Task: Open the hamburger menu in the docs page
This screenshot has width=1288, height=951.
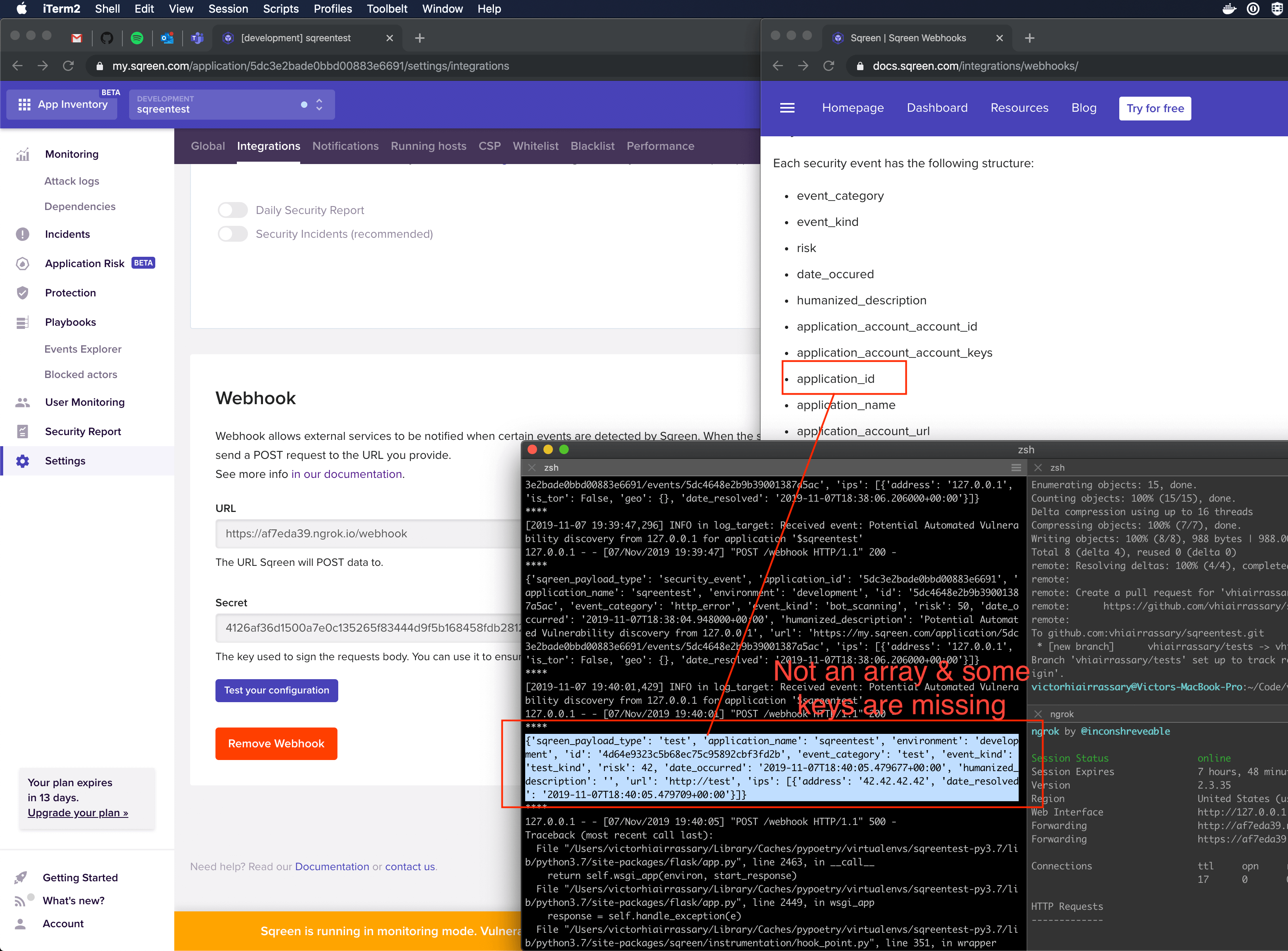Action: point(786,108)
